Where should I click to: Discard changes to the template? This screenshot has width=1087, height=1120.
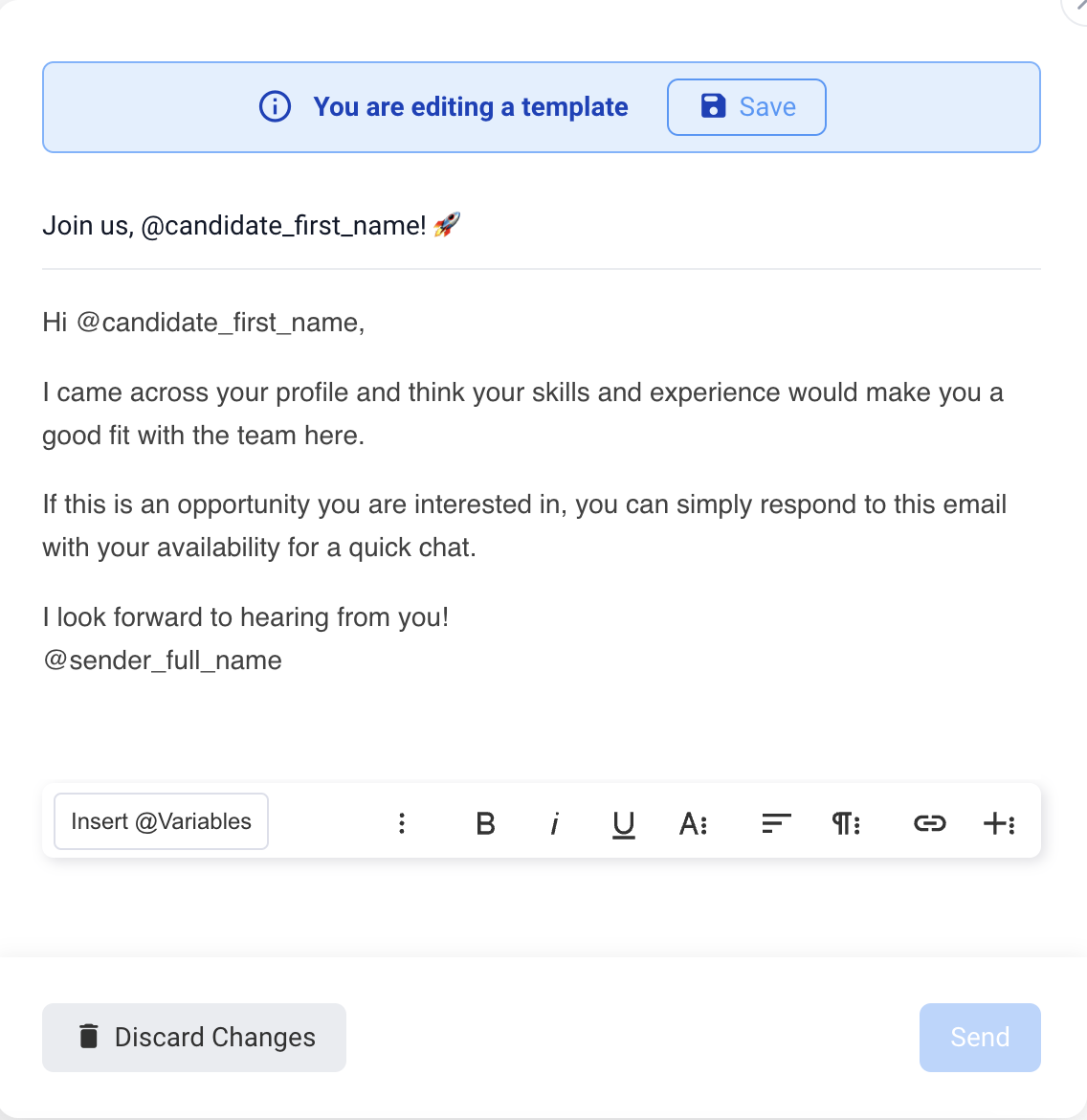pyautogui.click(x=194, y=1038)
